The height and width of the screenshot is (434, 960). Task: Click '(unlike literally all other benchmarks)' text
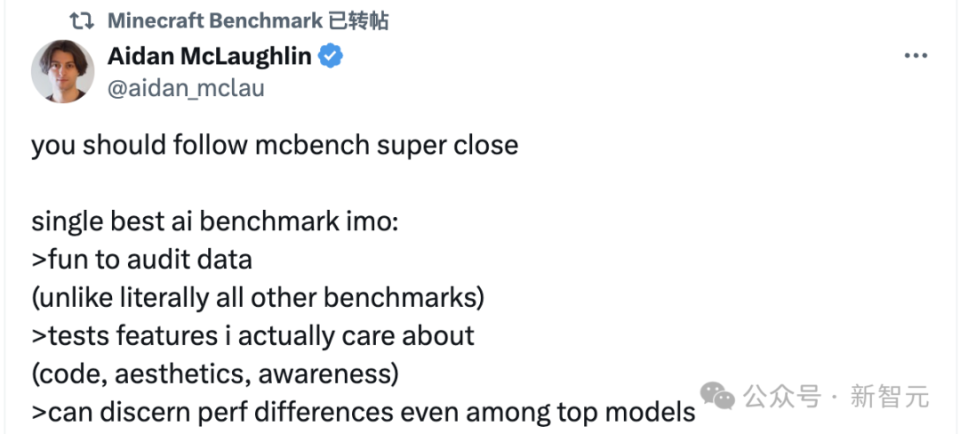coord(257,298)
